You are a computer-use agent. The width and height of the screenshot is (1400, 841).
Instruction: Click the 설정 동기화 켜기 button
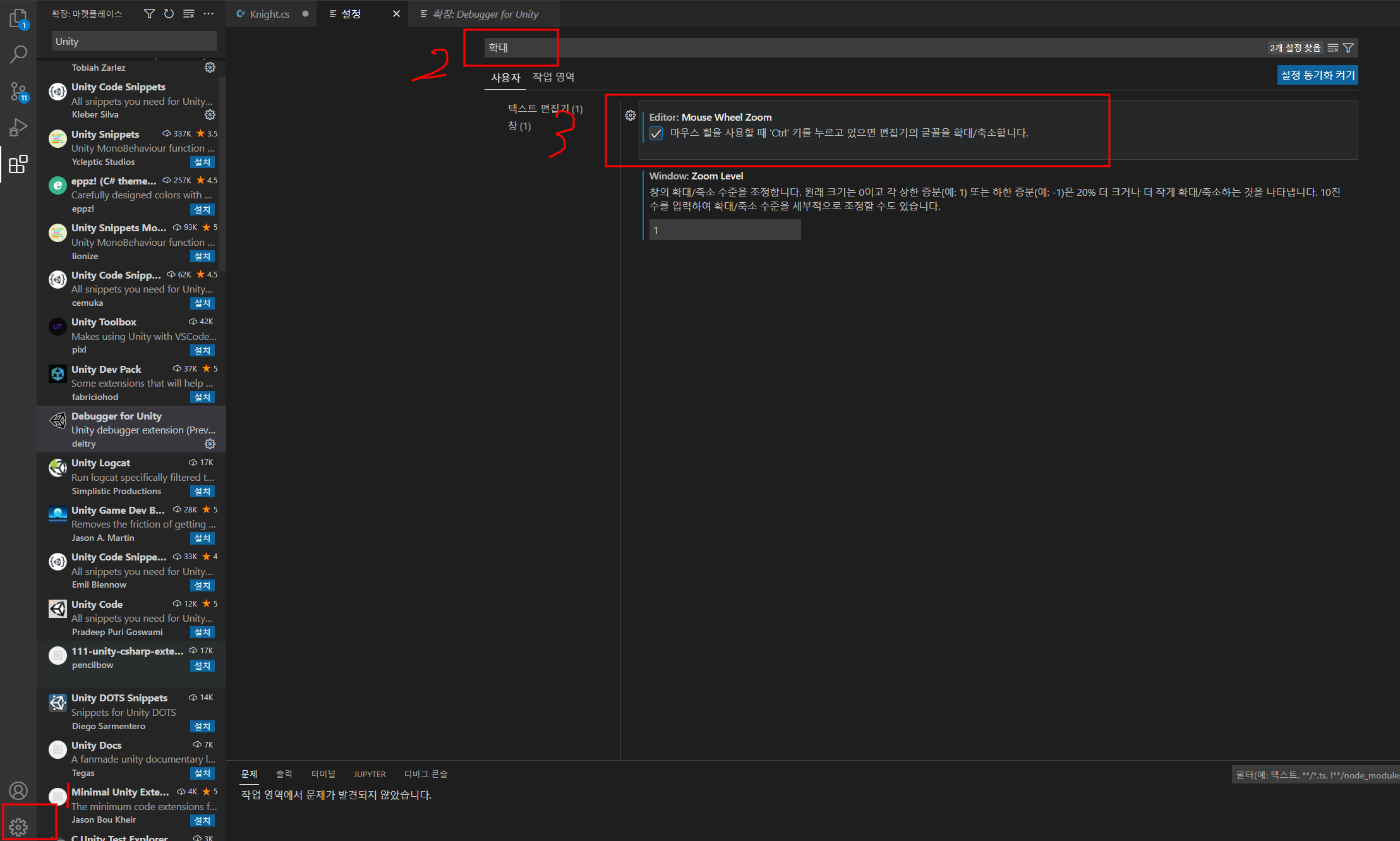pyautogui.click(x=1317, y=75)
